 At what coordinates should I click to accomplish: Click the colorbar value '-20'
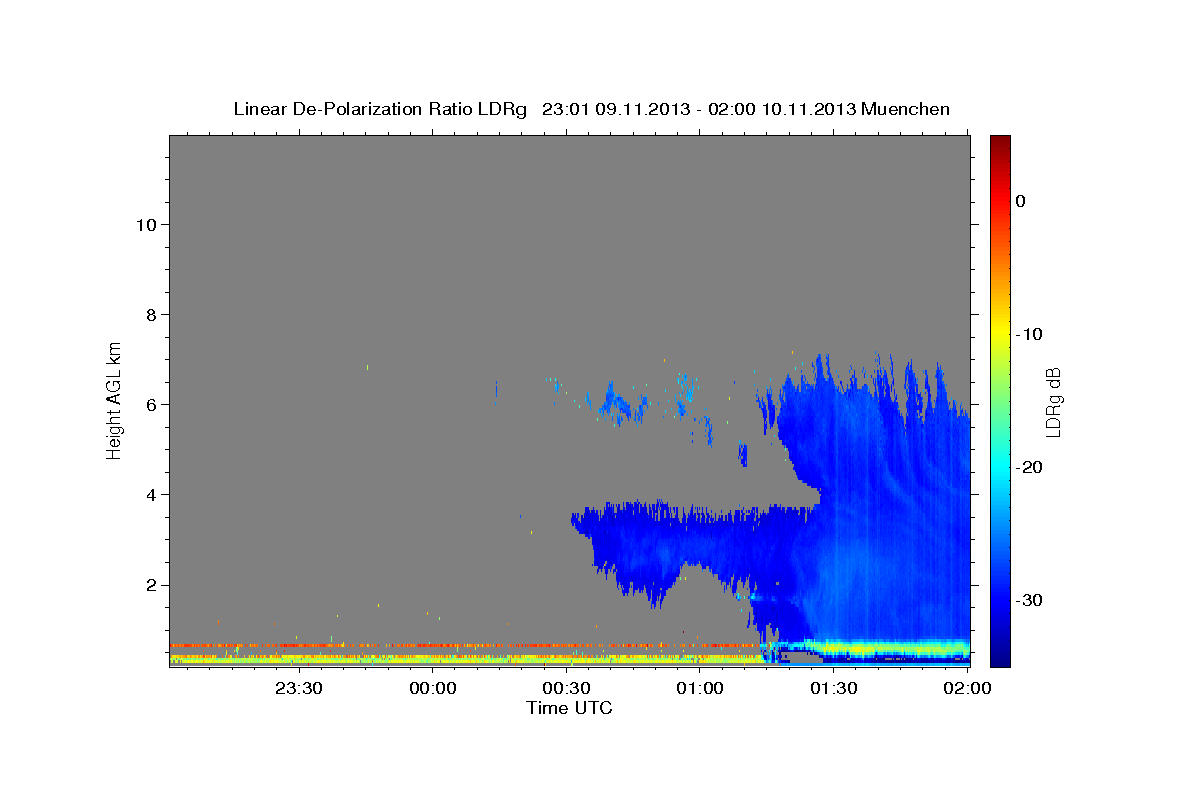(1030, 467)
